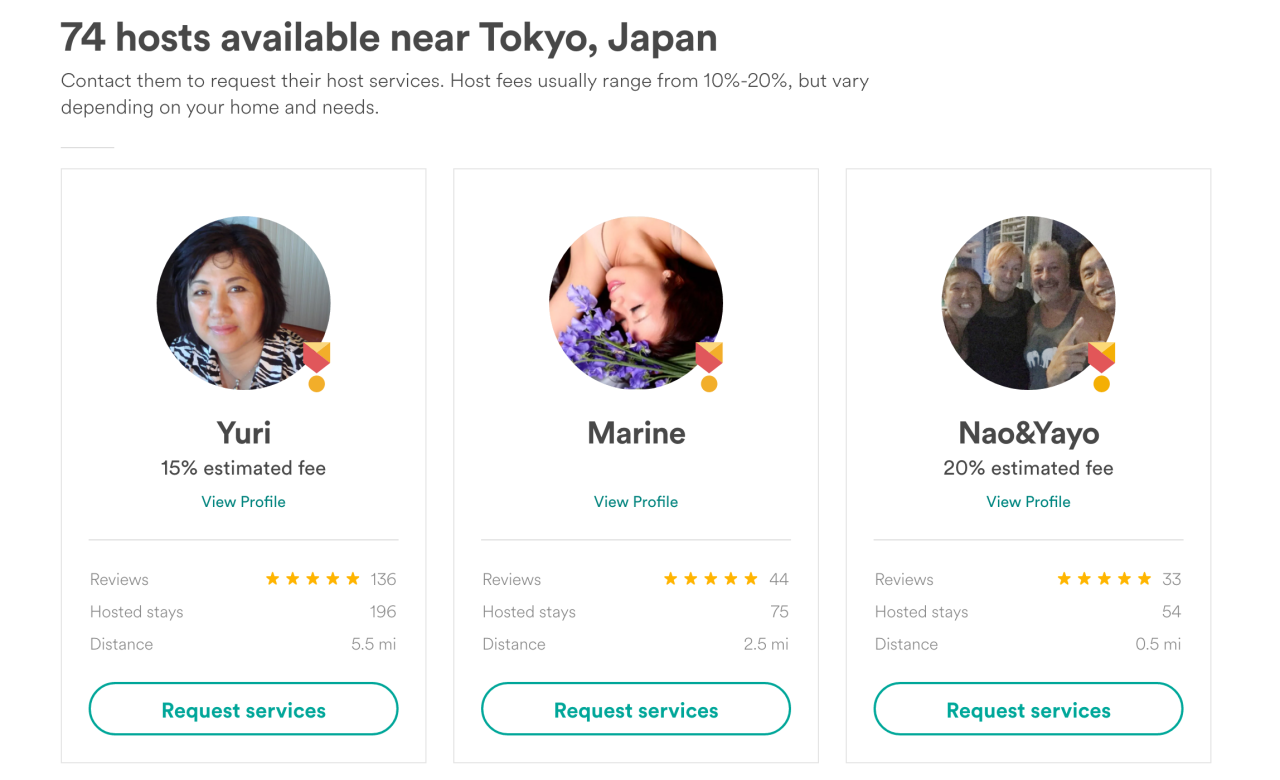Click Nao&Yayo's group profile picture

1028,303
